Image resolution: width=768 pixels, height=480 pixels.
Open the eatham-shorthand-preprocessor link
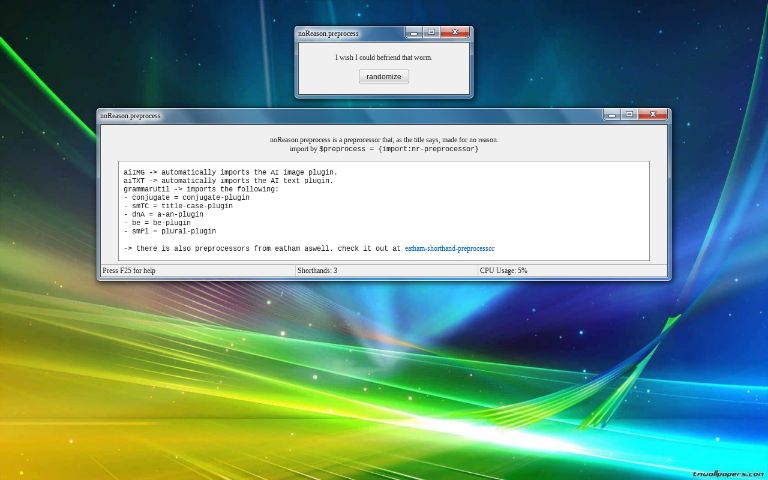(x=449, y=247)
